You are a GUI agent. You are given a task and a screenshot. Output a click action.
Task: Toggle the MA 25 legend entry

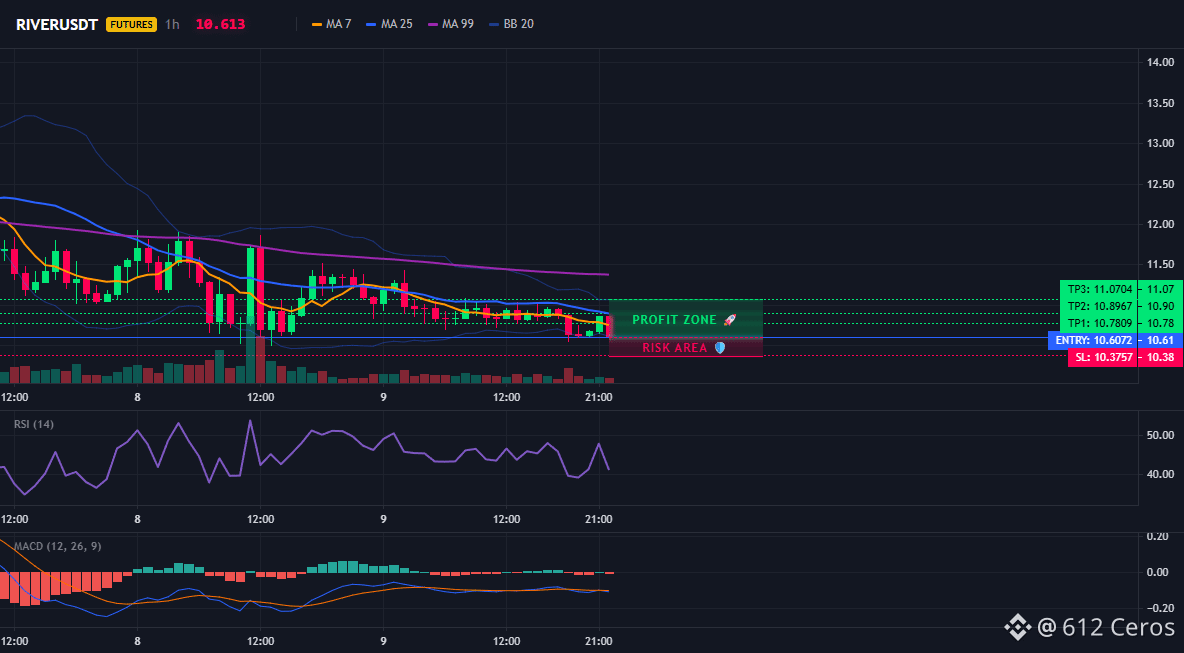click(x=390, y=24)
